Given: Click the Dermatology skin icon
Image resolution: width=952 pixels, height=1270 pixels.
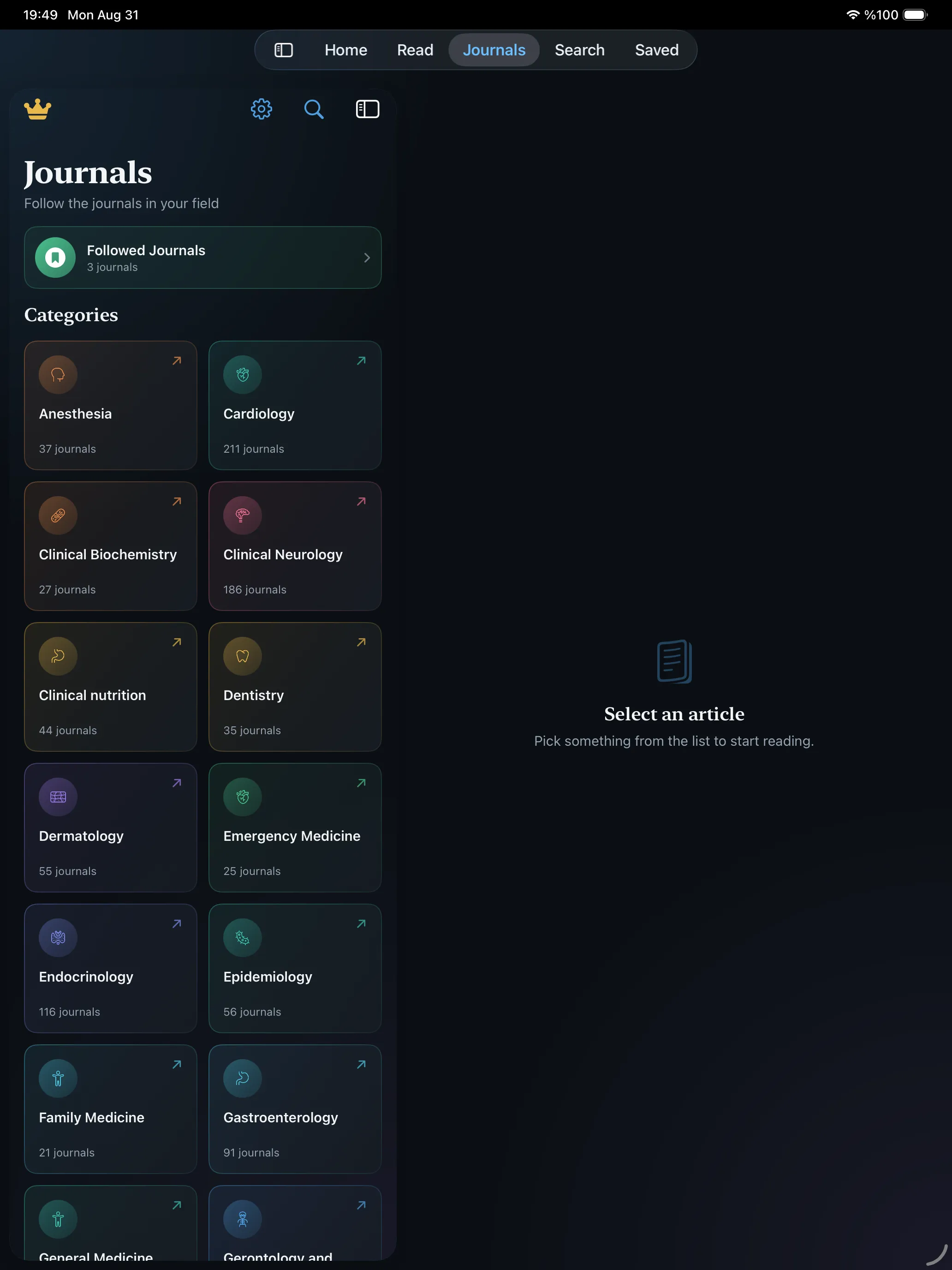Looking at the screenshot, I should 58,797.
